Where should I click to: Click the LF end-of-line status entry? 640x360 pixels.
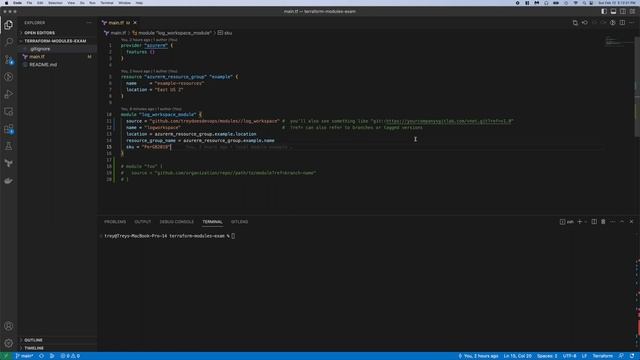pyautogui.click(x=584, y=356)
